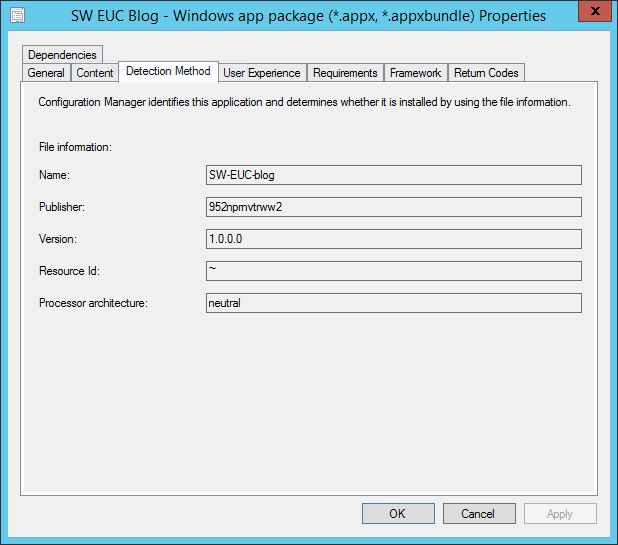Click the Processor architecture field
This screenshot has height=545, width=618.
click(392, 303)
